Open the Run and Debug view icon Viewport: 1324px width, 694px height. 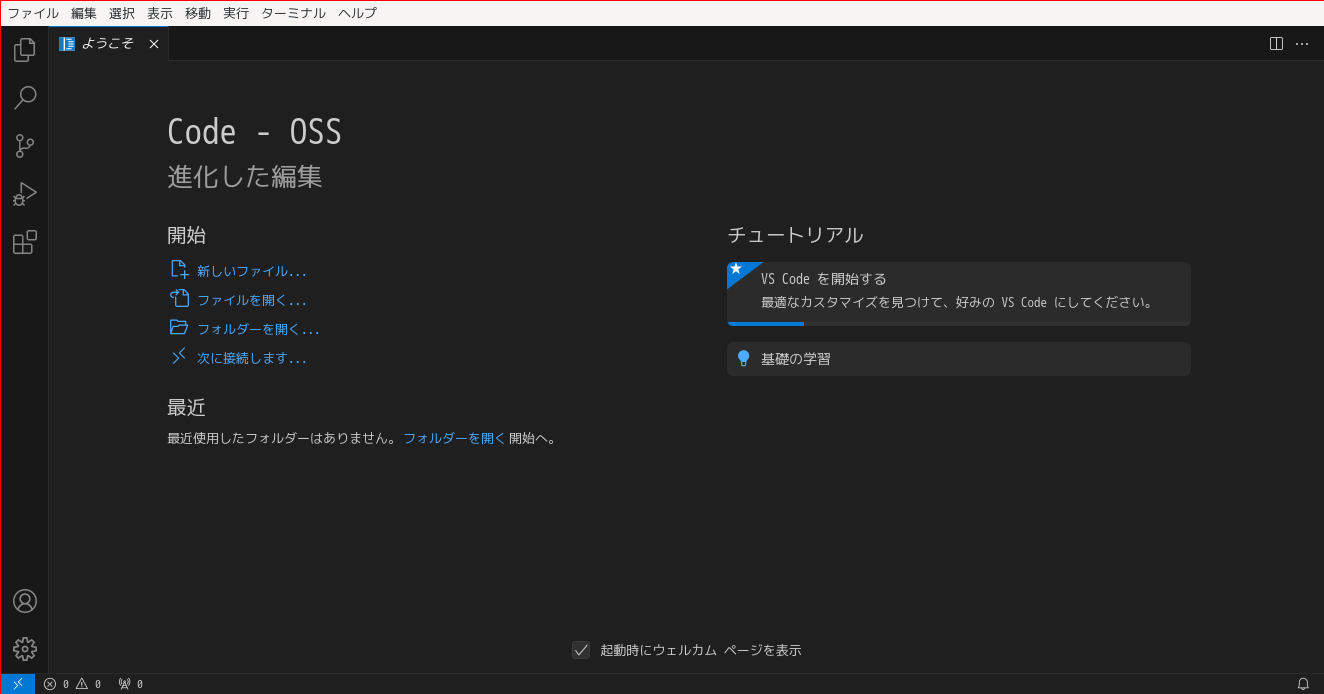click(x=25, y=194)
